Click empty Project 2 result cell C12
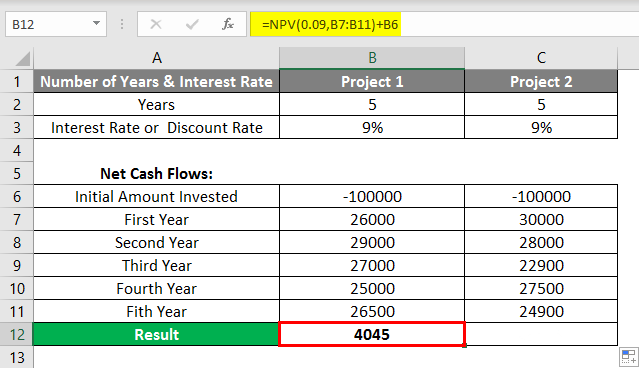 coord(541,335)
